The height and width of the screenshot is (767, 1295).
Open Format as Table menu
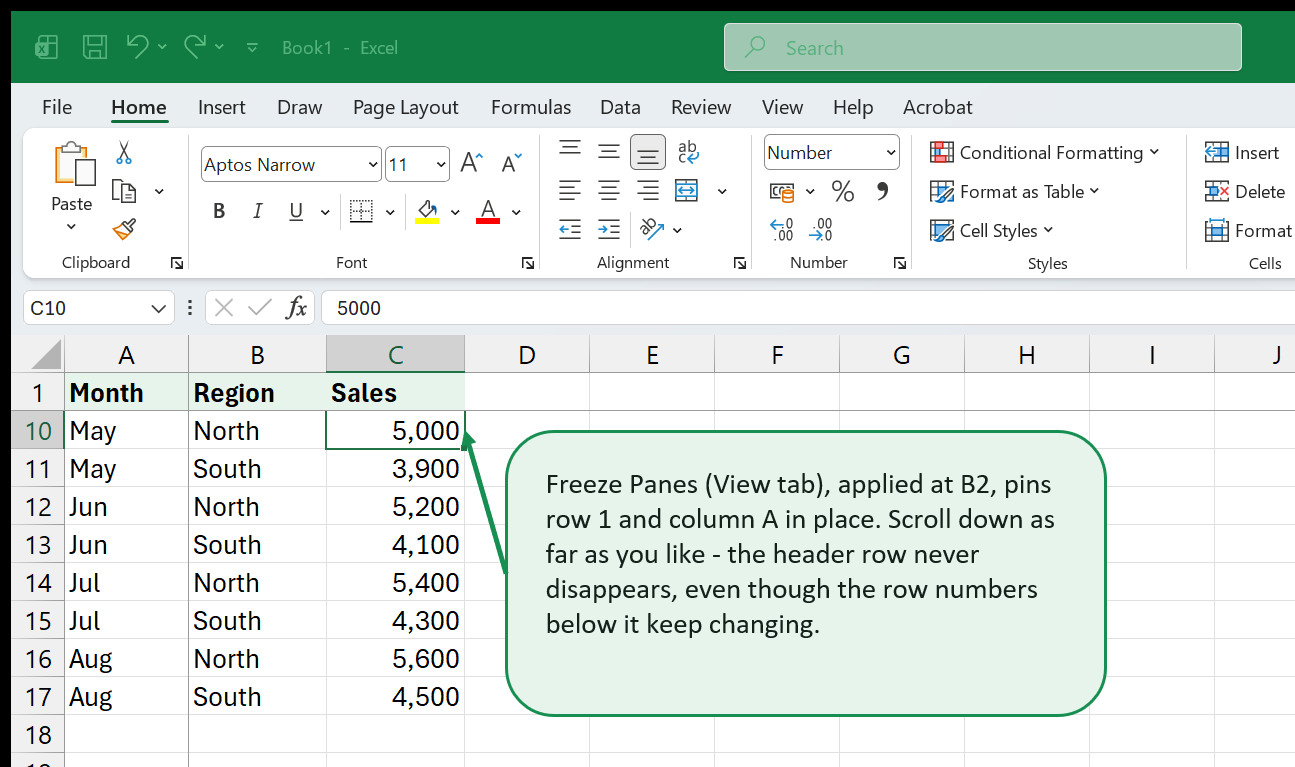1014,191
